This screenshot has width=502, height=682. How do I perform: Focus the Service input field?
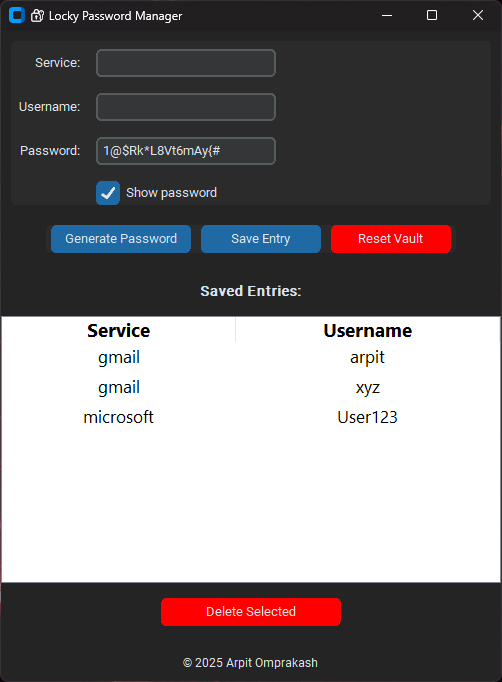186,63
